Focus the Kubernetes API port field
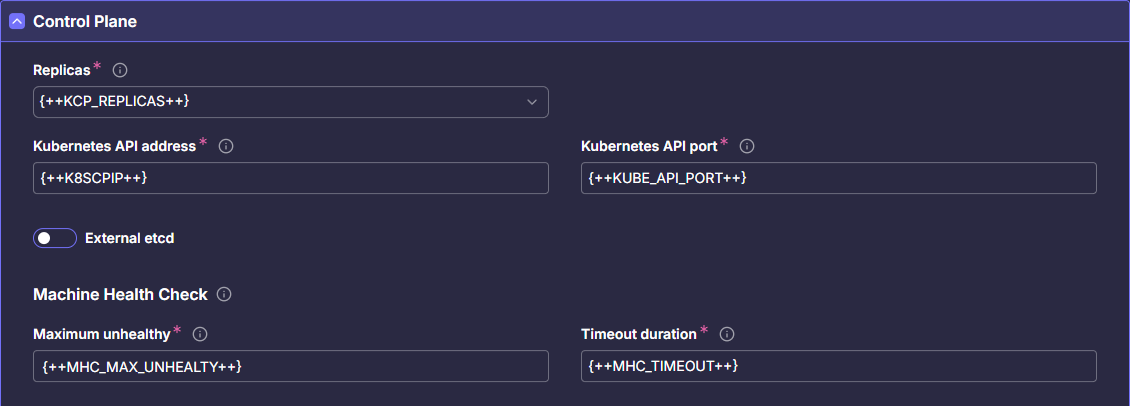 [x=838, y=178]
